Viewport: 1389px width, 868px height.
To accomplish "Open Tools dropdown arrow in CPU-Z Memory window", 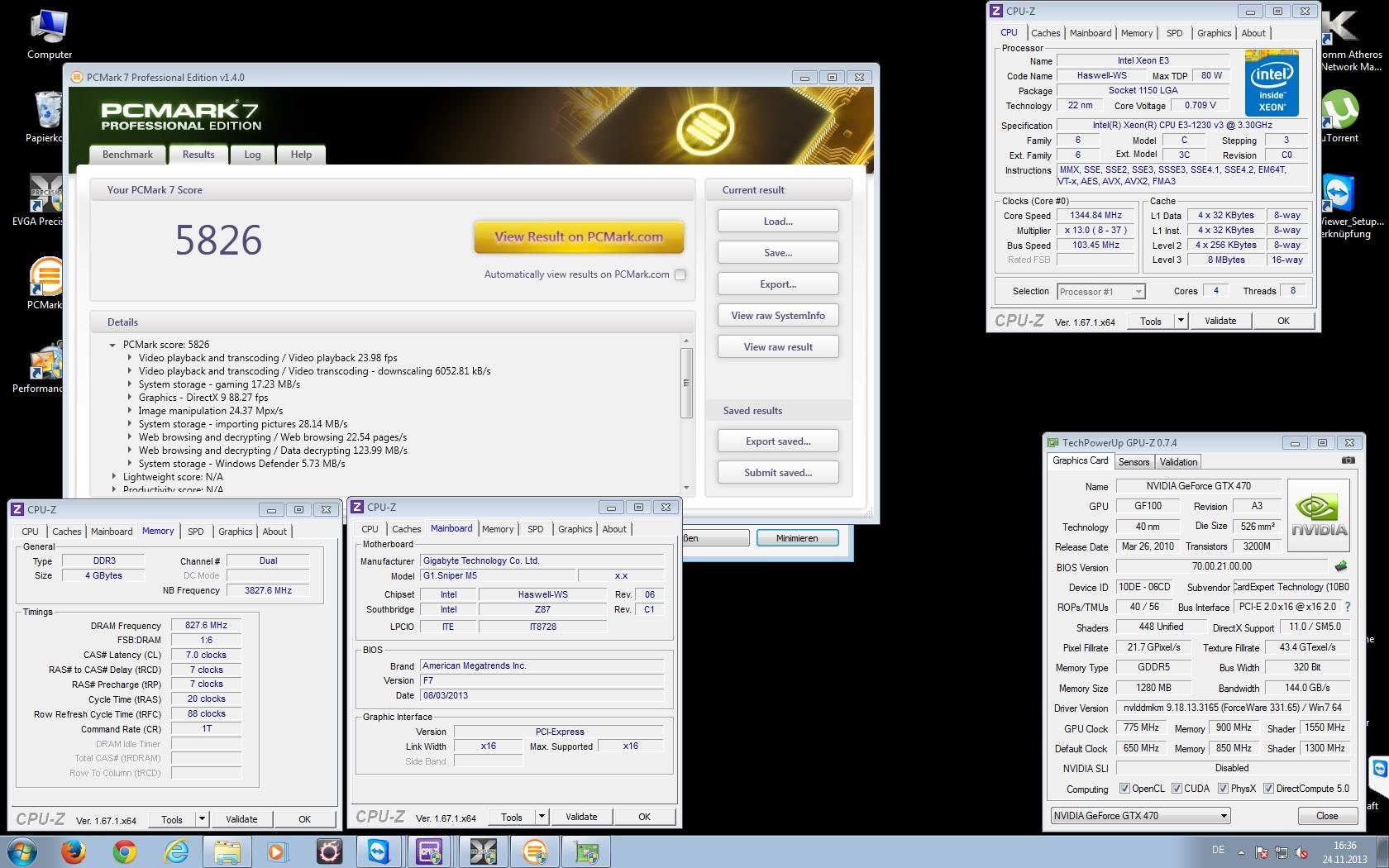I will click(202, 819).
